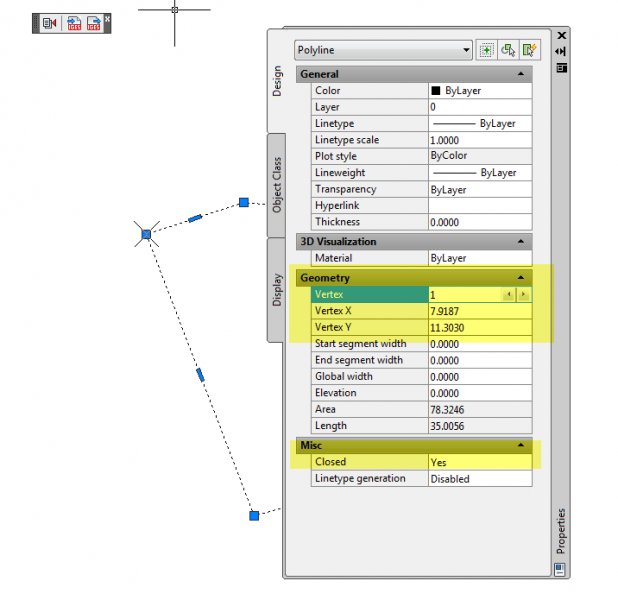The image size is (618, 600).
Task: Switch to the Display tab
Action: coord(277,290)
